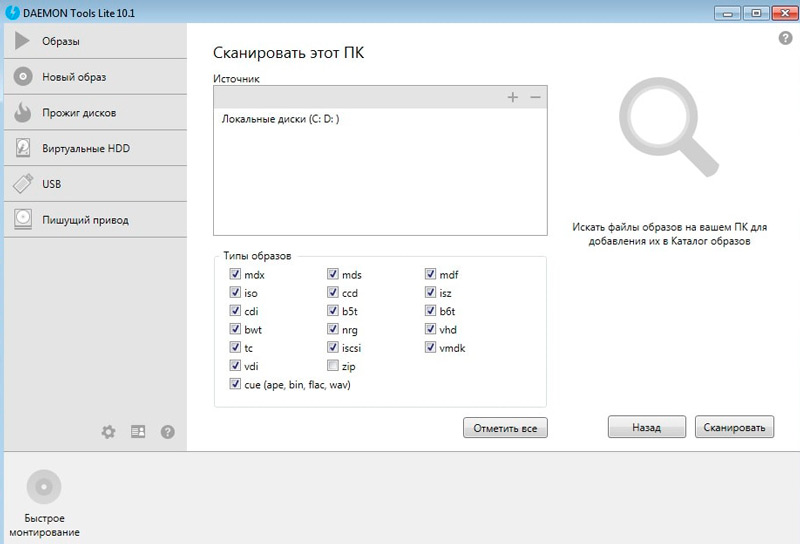Uncheck the iscsi checkbox
The width and height of the screenshot is (800, 544).
(333, 348)
